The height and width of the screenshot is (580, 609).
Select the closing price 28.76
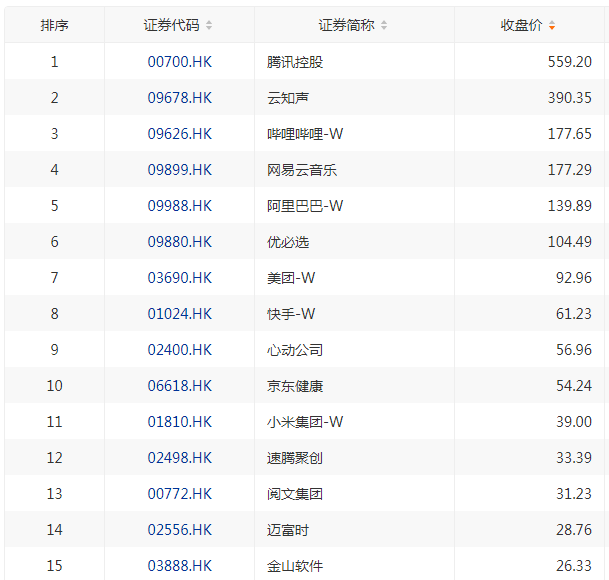pos(574,529)
